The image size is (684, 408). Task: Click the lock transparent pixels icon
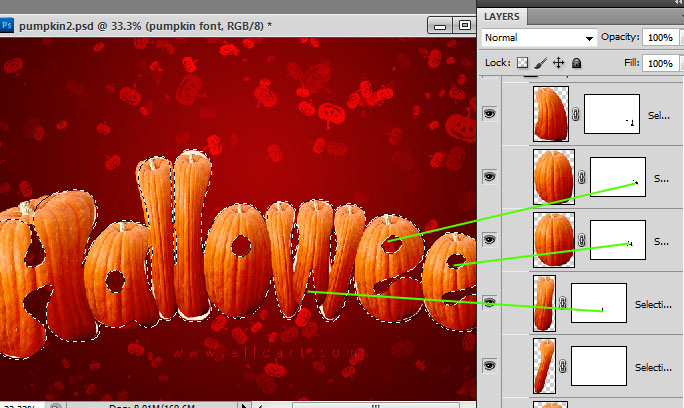[521, 63]
